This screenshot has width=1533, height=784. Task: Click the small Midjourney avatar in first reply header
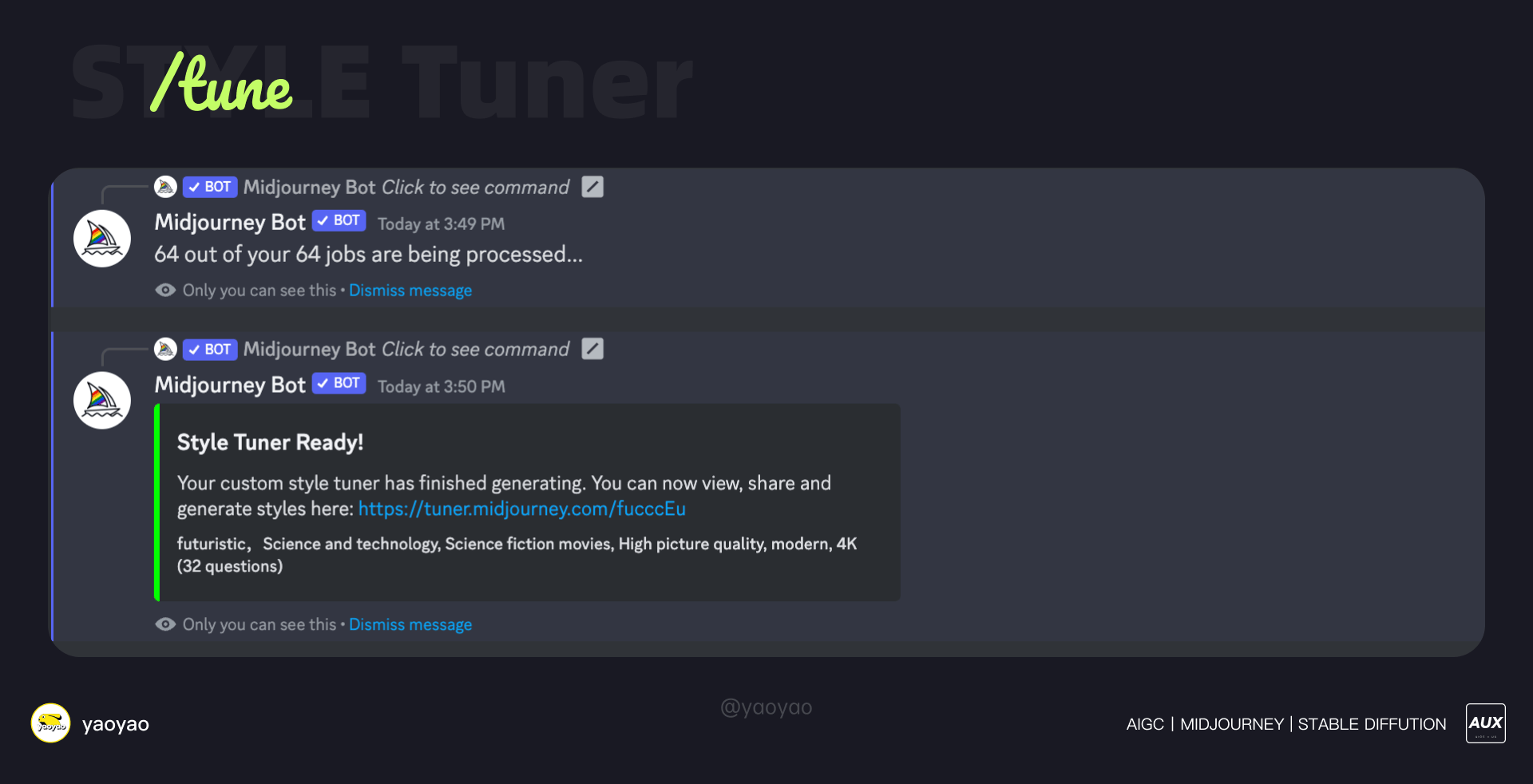[165, 187]
